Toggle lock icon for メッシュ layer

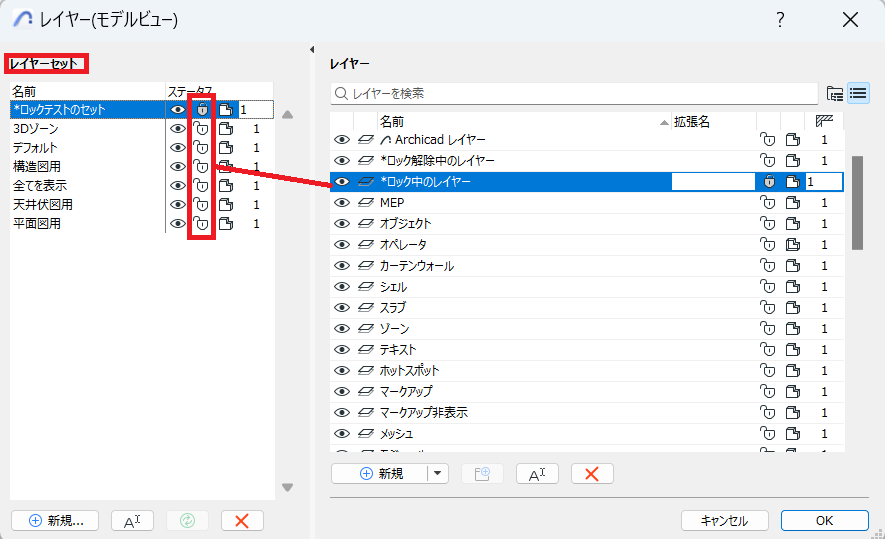point(768,433)
